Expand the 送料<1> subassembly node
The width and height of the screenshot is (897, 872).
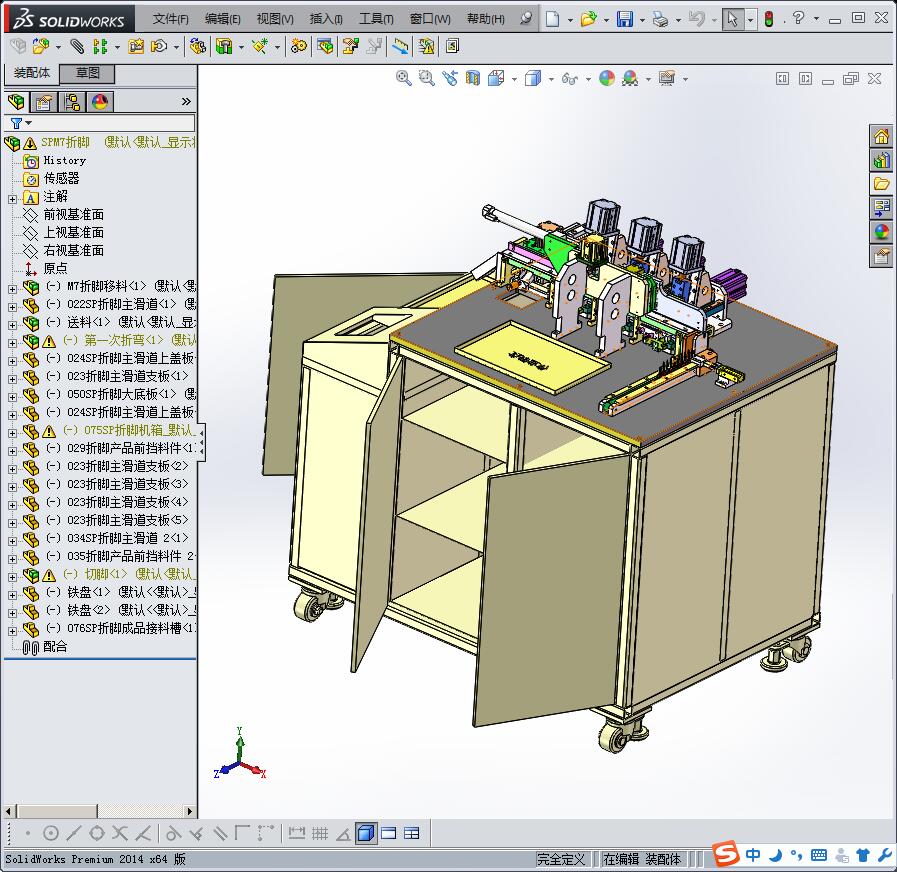[x=13, y=325]
